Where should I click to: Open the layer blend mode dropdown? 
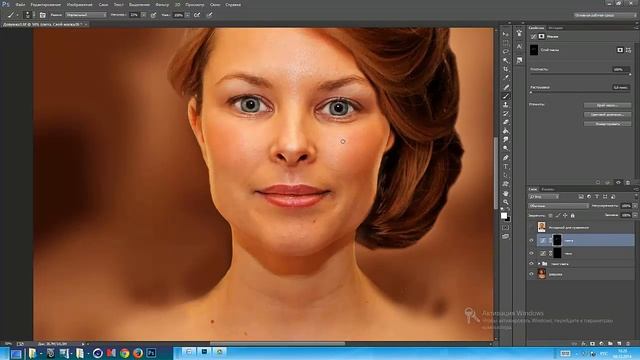click(558, 206)
